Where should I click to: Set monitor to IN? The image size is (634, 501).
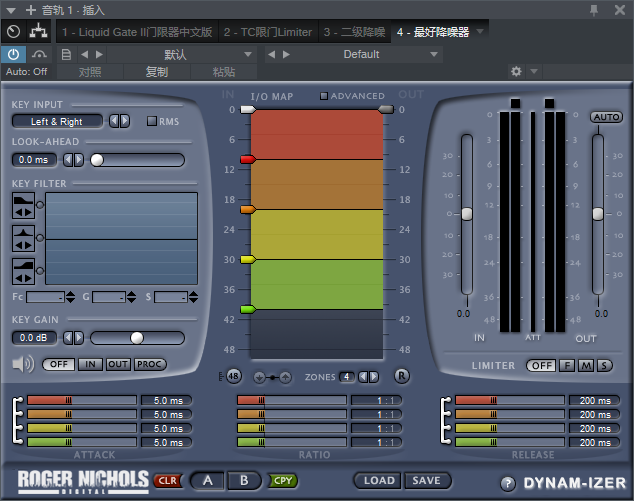(90, 364)
